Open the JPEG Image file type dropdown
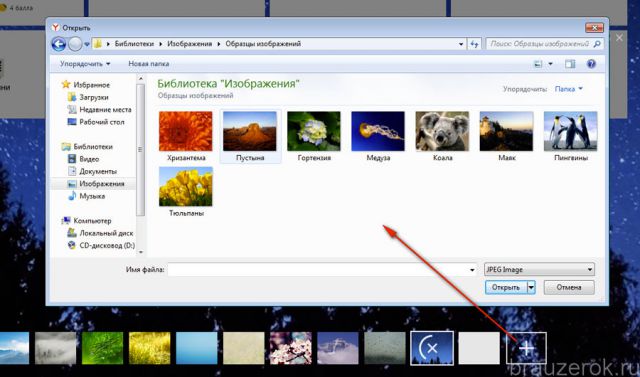640x377 pixels. point(539,269)
